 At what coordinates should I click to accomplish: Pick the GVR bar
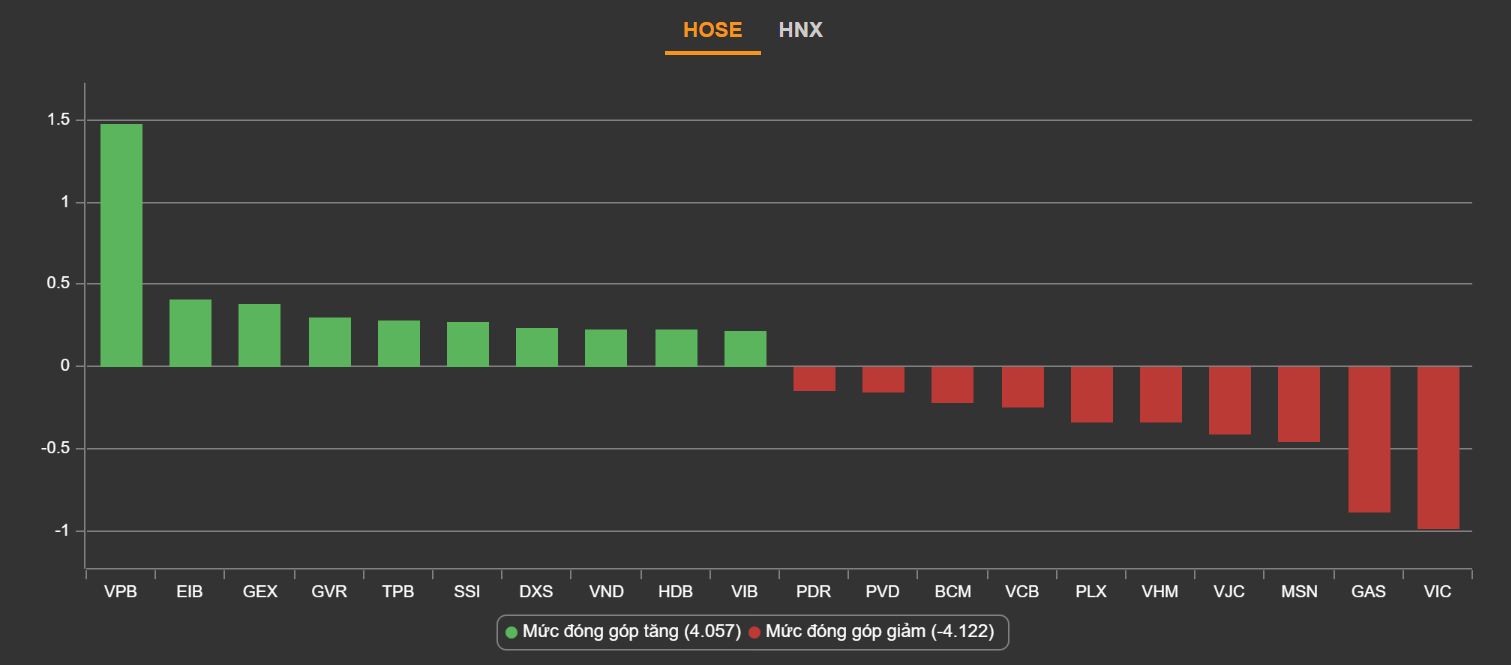329,342
